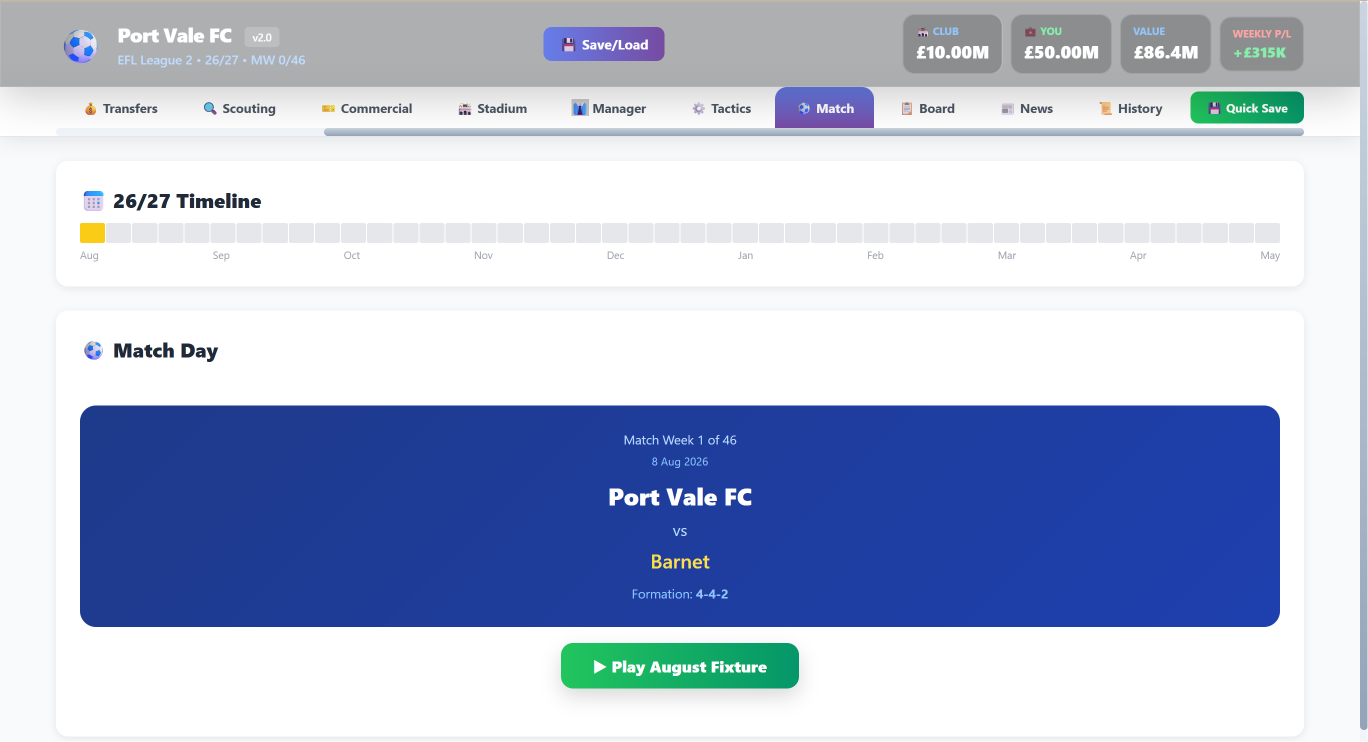Click the yellow August timeline block
Viewport: 1368px width, 742px height.
point(92,233)
